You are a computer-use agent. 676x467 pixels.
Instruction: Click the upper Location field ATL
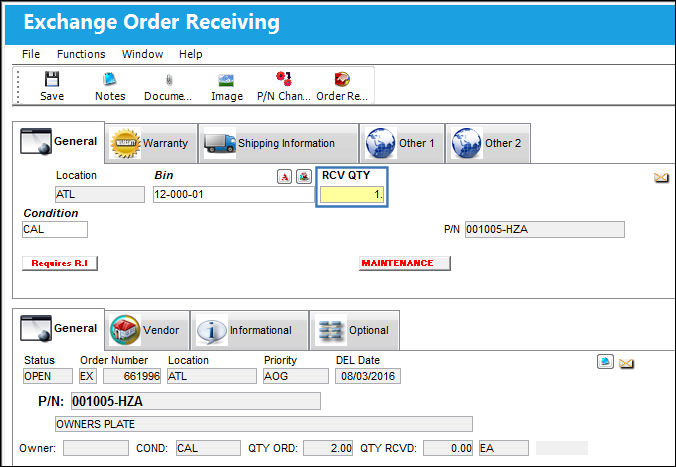[100, 194]
